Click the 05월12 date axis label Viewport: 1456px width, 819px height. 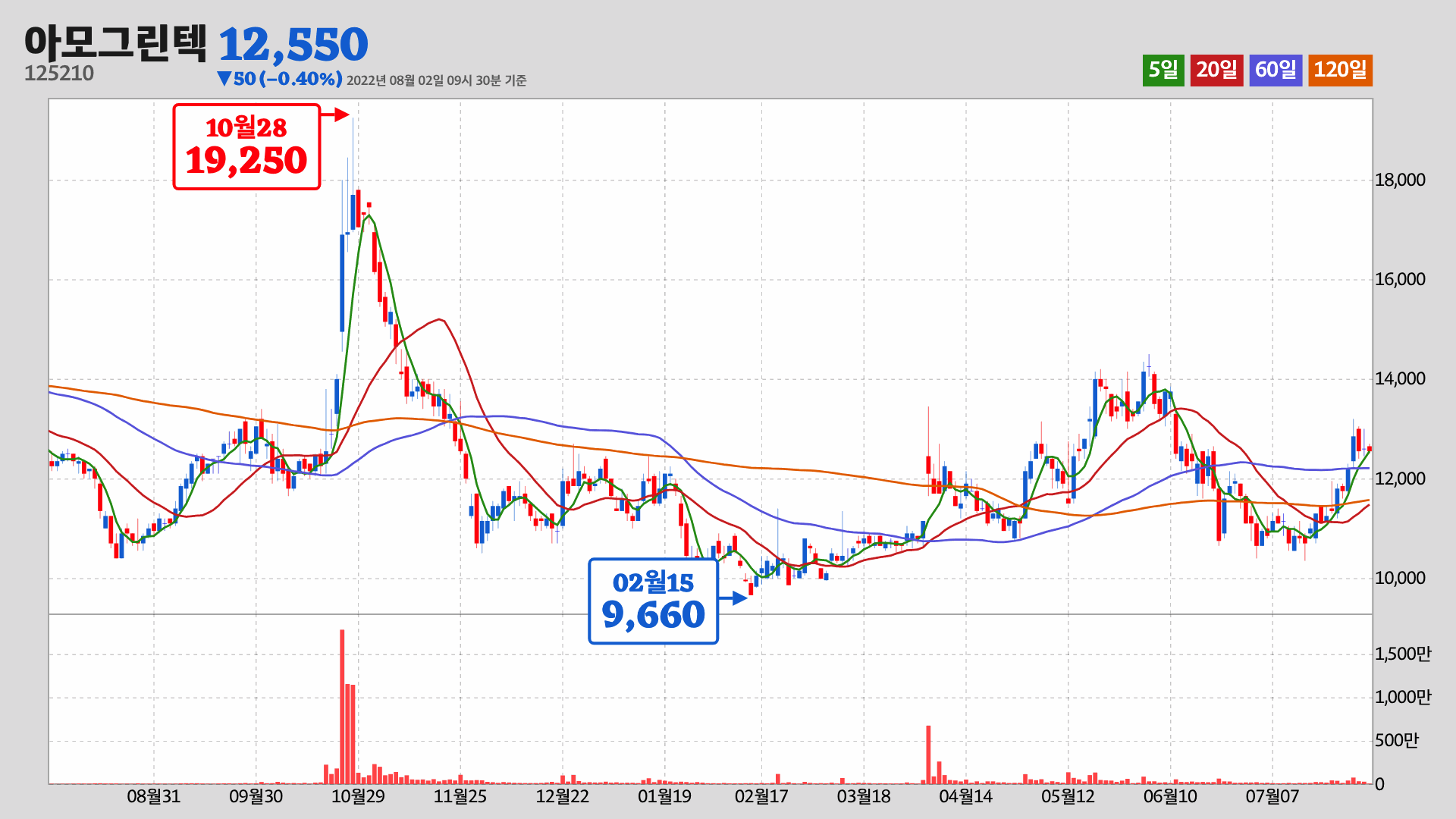click(1068, 796)
